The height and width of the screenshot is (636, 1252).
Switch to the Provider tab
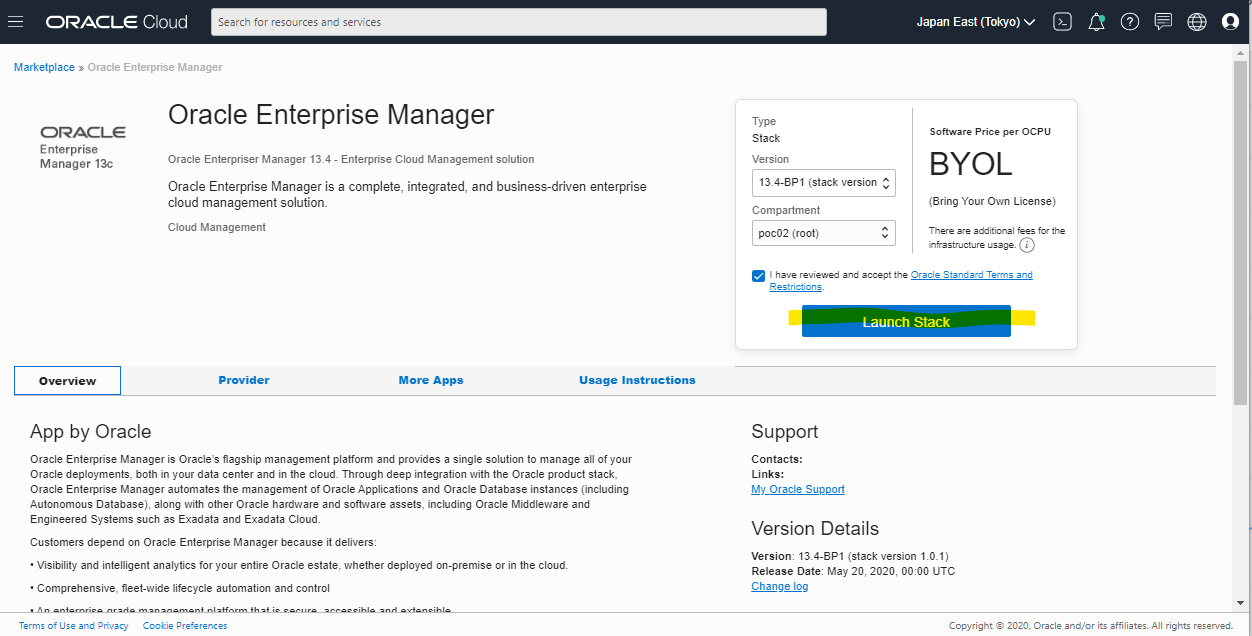coord(243,380)
